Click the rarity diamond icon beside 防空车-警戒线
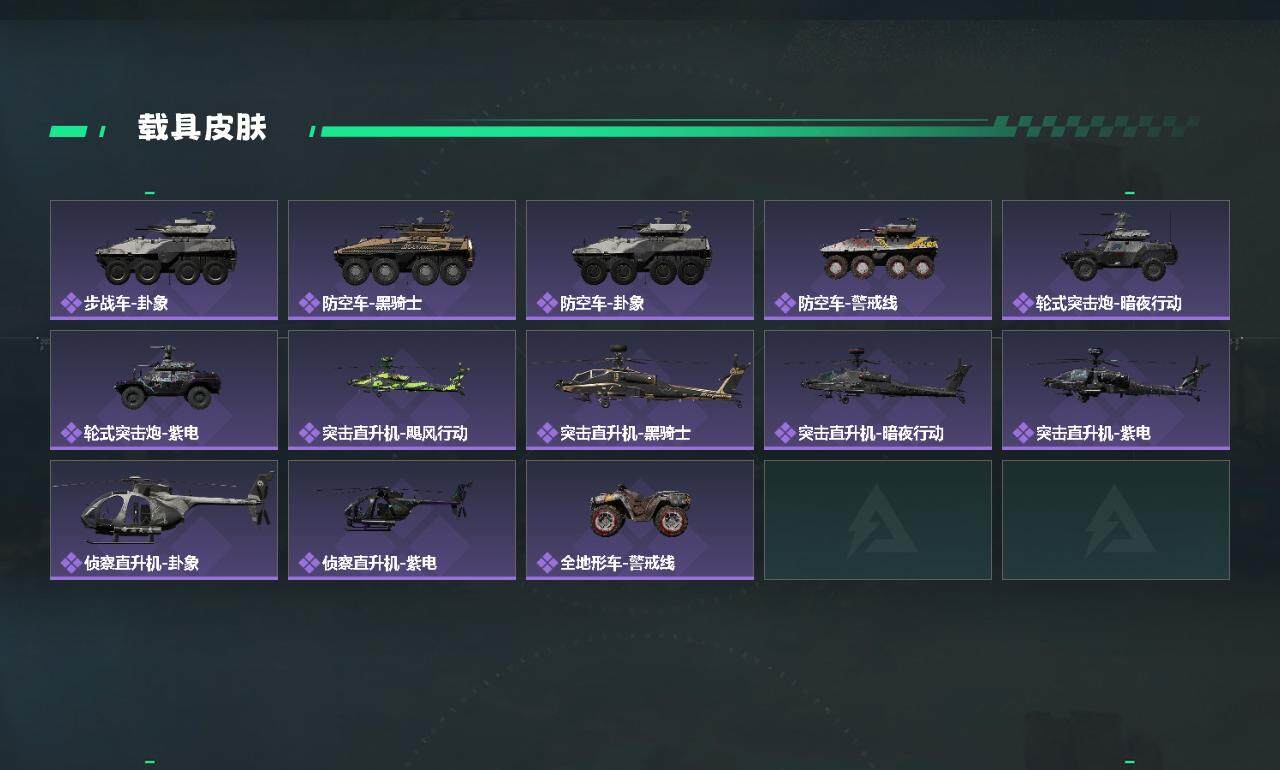1280x770 pixels. [785, 303]
